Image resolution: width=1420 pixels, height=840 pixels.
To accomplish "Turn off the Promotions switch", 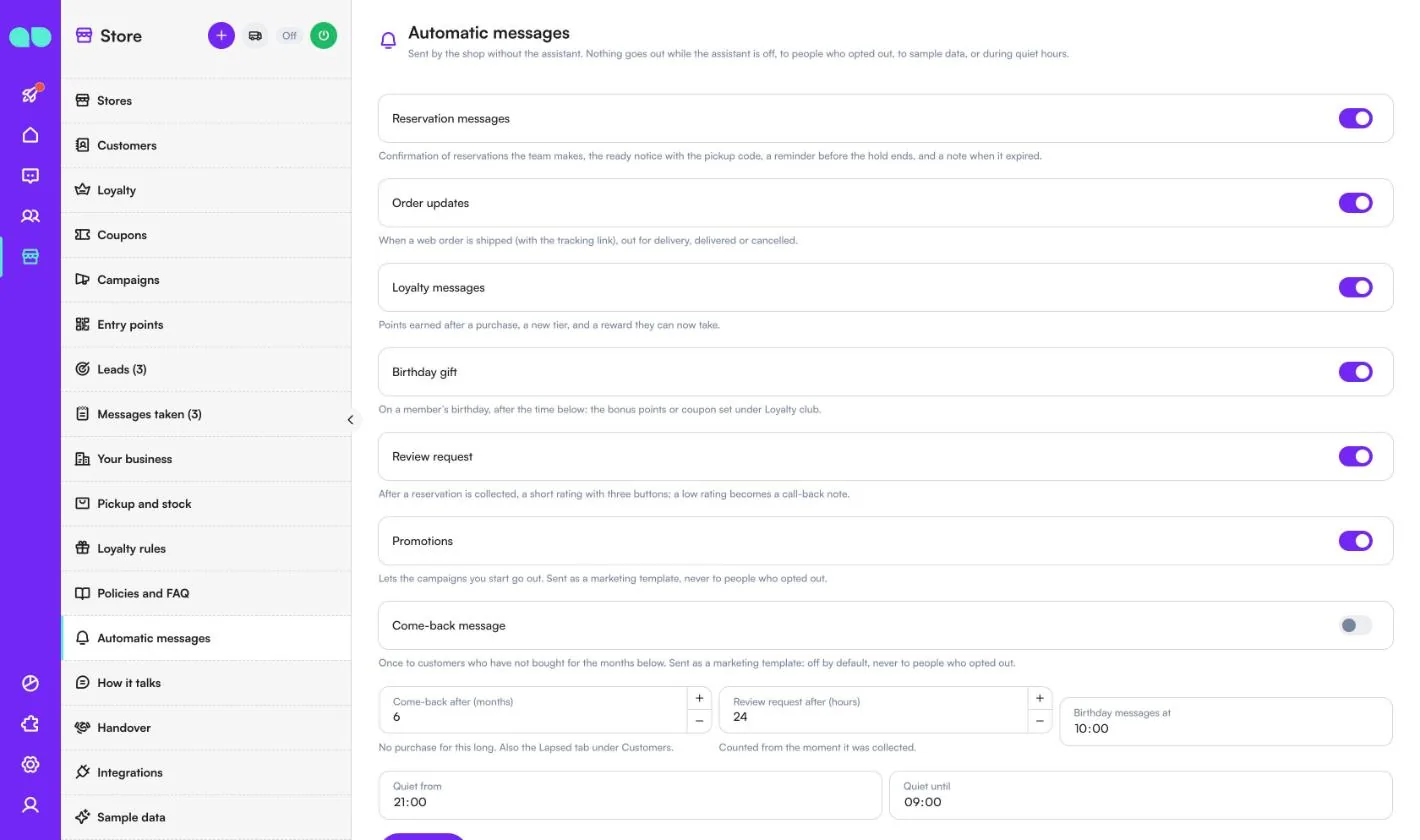I will point(1355,541).
